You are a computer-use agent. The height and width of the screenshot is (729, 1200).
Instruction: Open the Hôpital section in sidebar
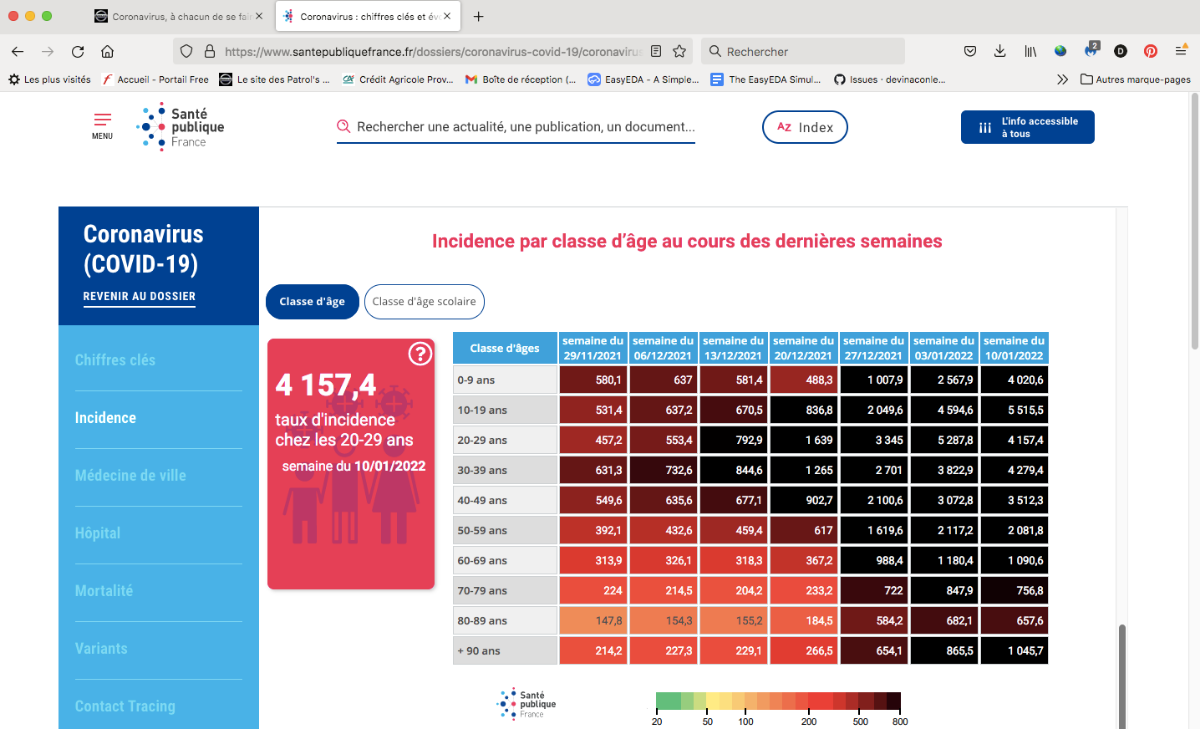(x=98, y=533)
